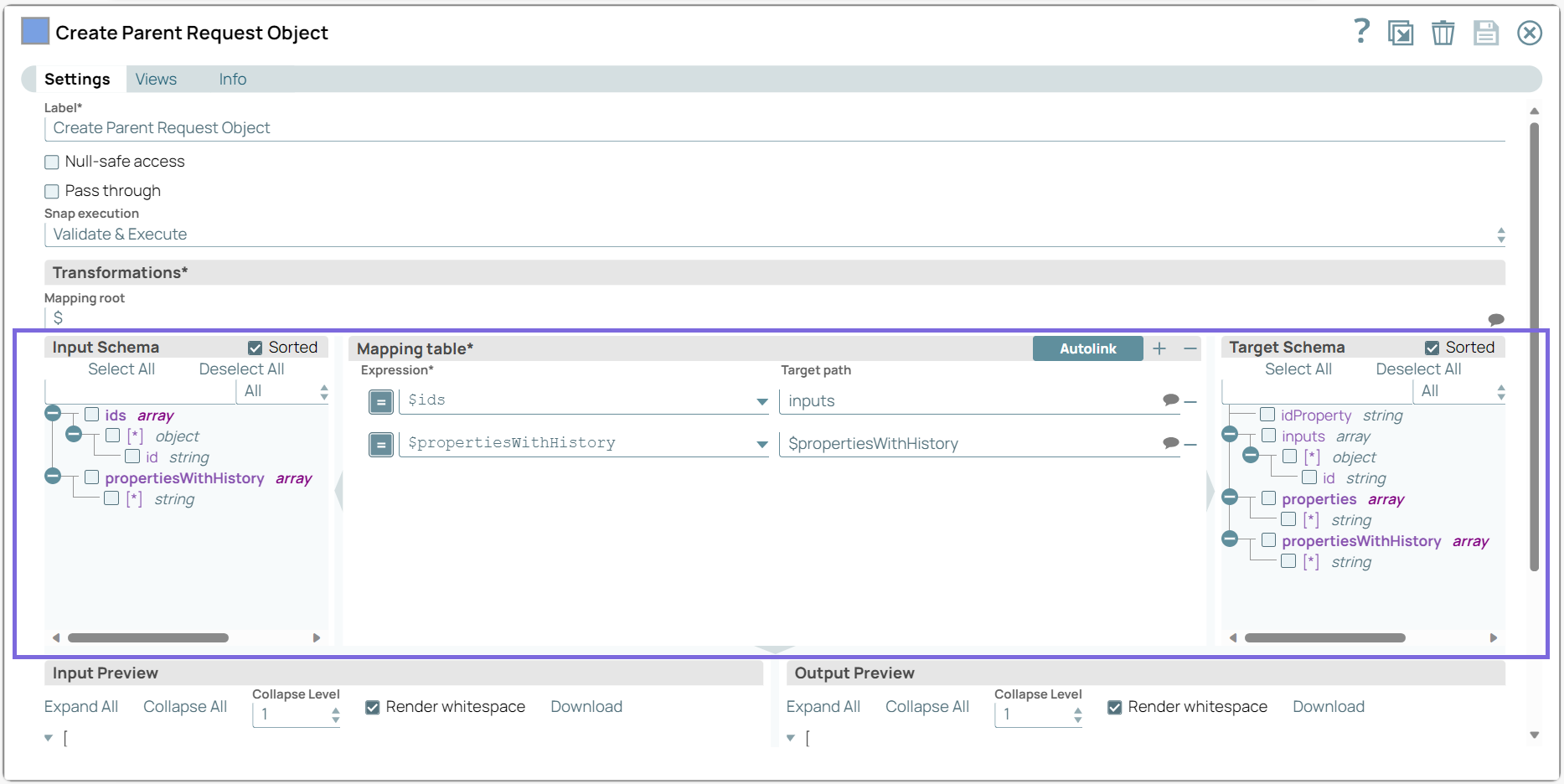Check idProperty checkbox in Target Schema

[x=1268, y=415]
